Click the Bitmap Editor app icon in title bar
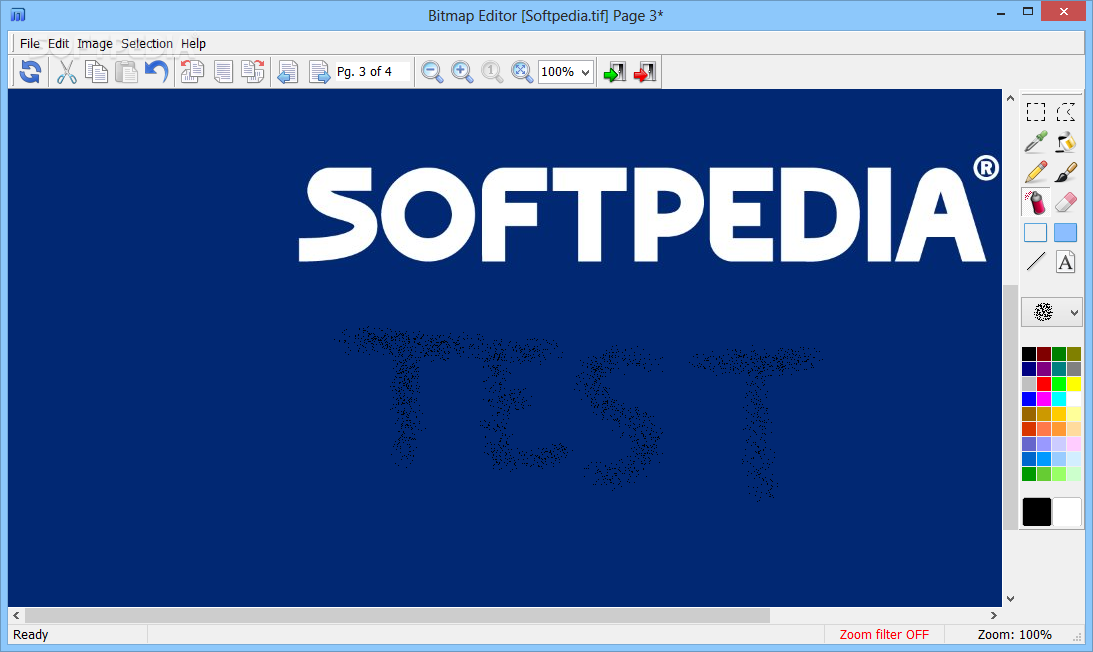Viewport: 1093px width, 652px height. coord(18,15)
